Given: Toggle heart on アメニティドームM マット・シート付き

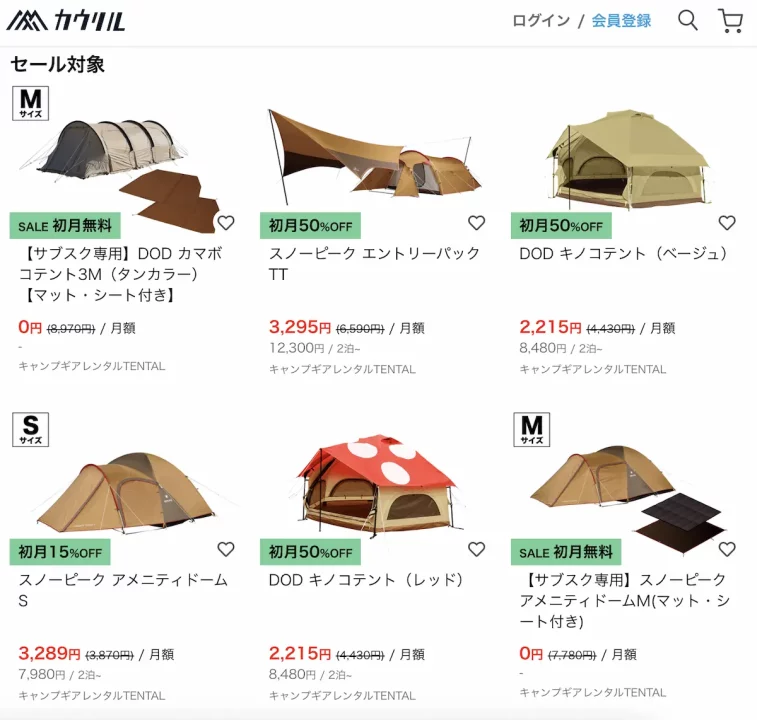Looking at the screenshot, I should tap(727, 549).
